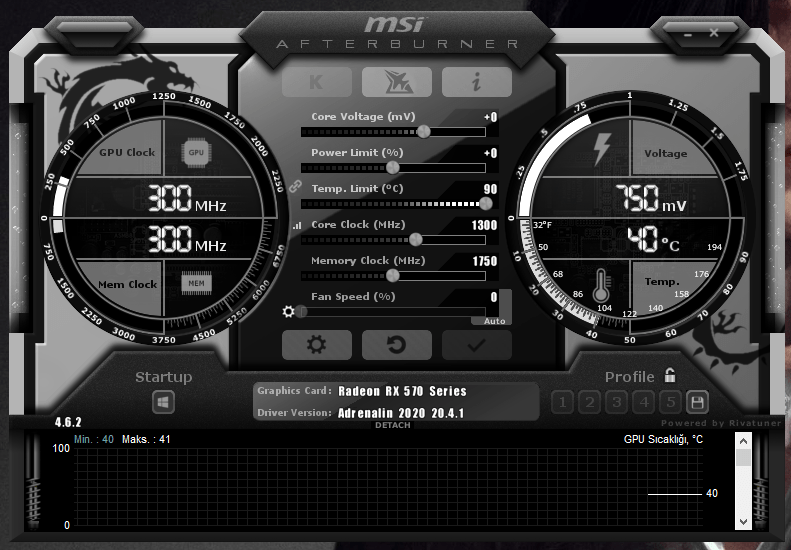Minimize the Afterburner window
The height and width of the screenshot is (550, 791).
click(x=688, y=35)
